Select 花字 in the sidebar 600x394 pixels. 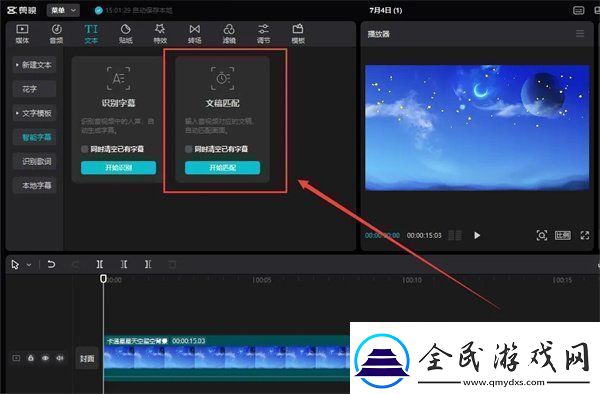34,89
